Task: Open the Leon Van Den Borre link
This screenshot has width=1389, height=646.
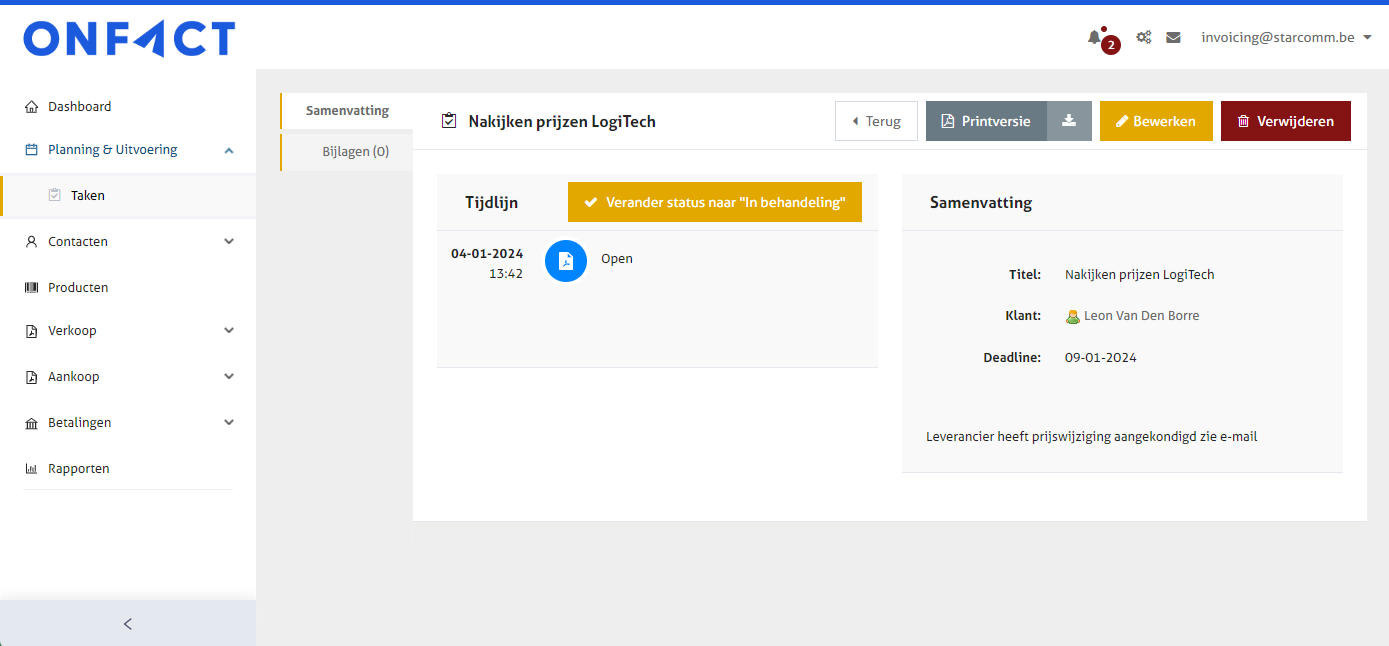Action: coord(1141,316)
